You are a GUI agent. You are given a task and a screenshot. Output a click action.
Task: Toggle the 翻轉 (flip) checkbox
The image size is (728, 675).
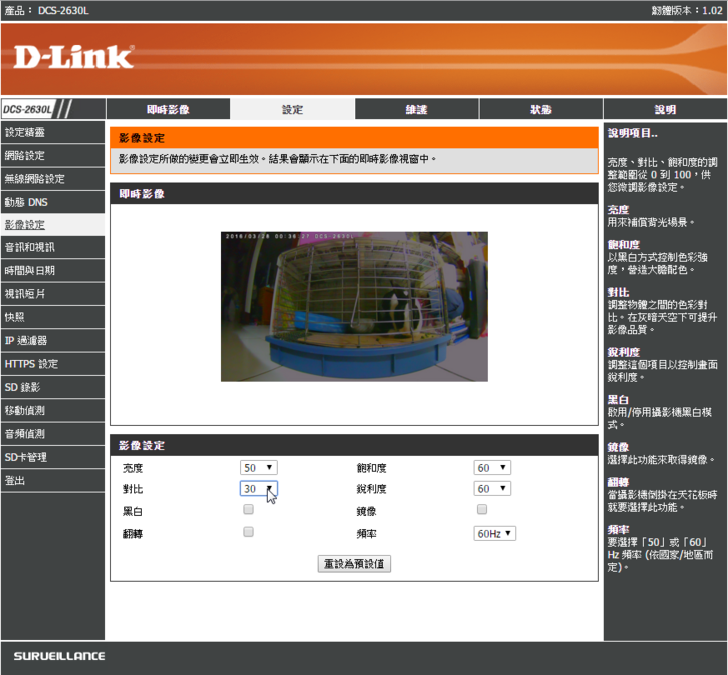pos(248,532)
